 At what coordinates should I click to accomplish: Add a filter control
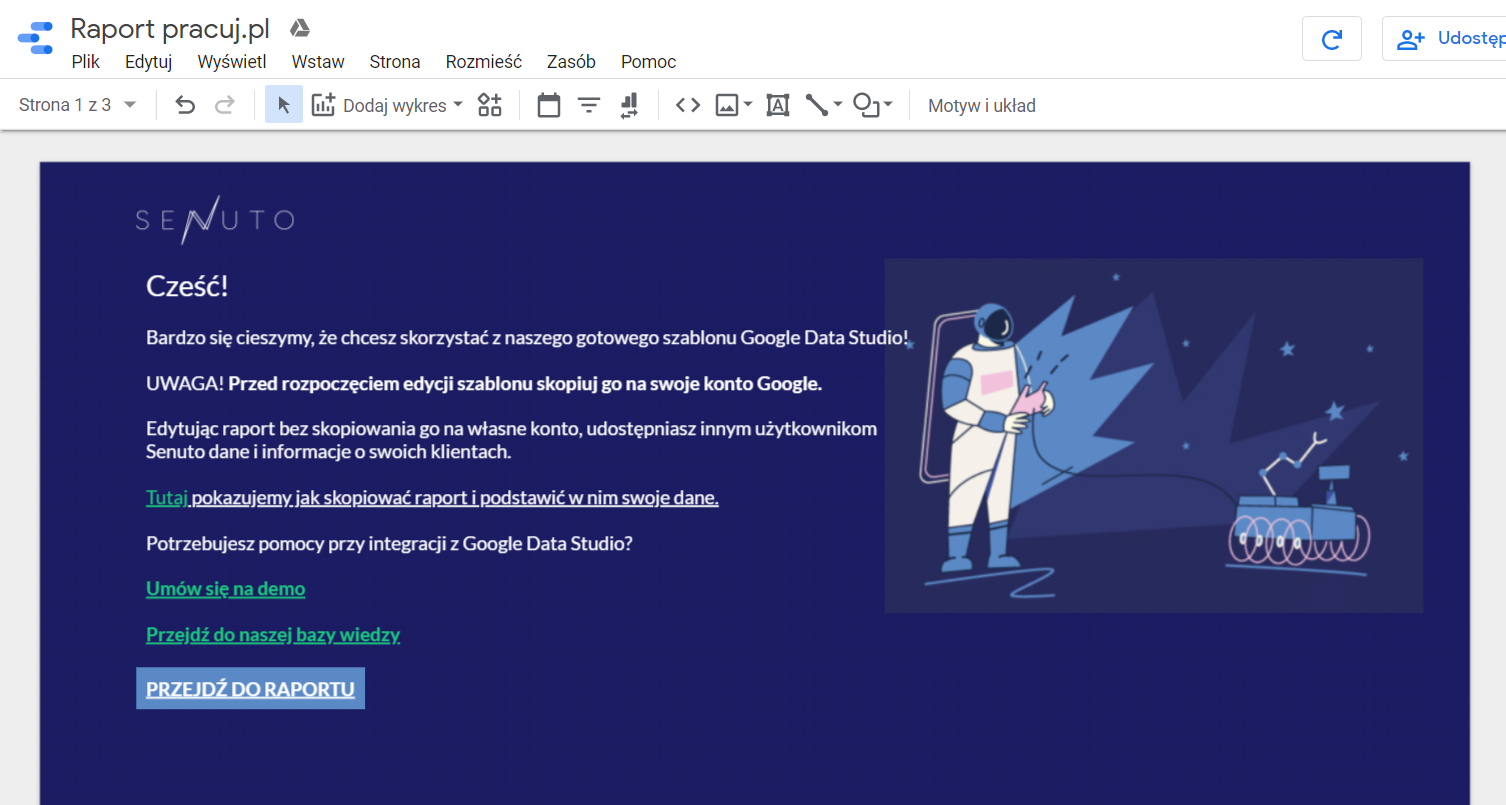pyautogui.click(x=589, y=105)
